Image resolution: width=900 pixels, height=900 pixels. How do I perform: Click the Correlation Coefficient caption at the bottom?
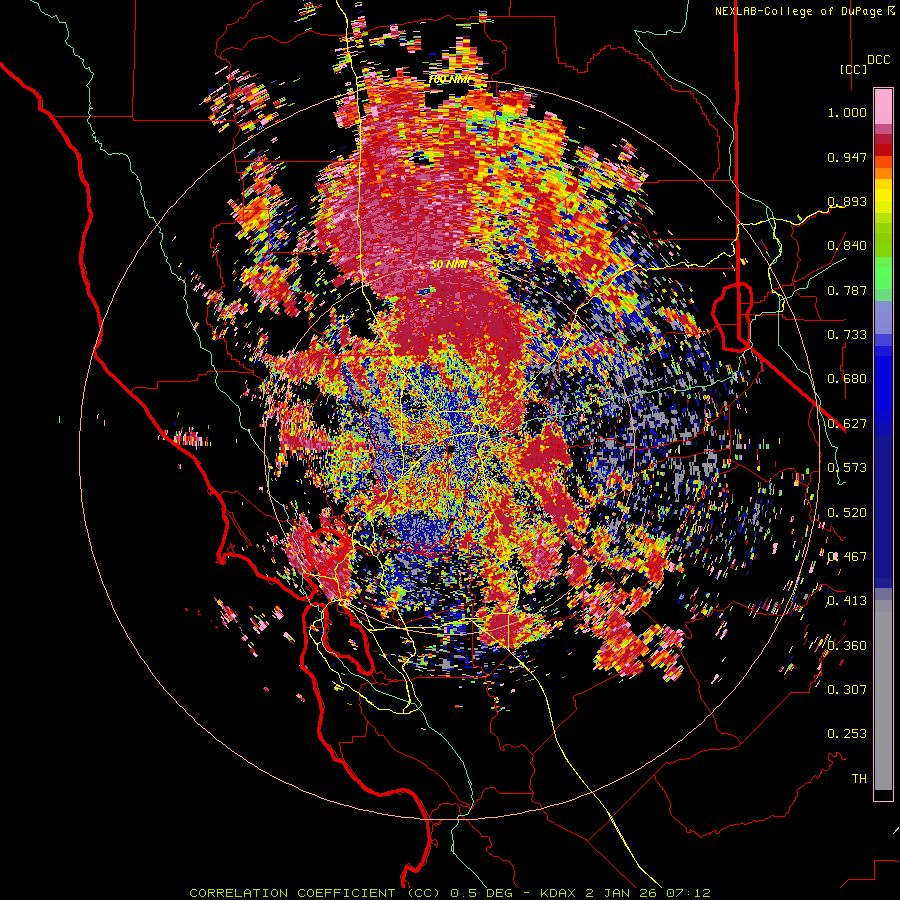tap(449, 893)
